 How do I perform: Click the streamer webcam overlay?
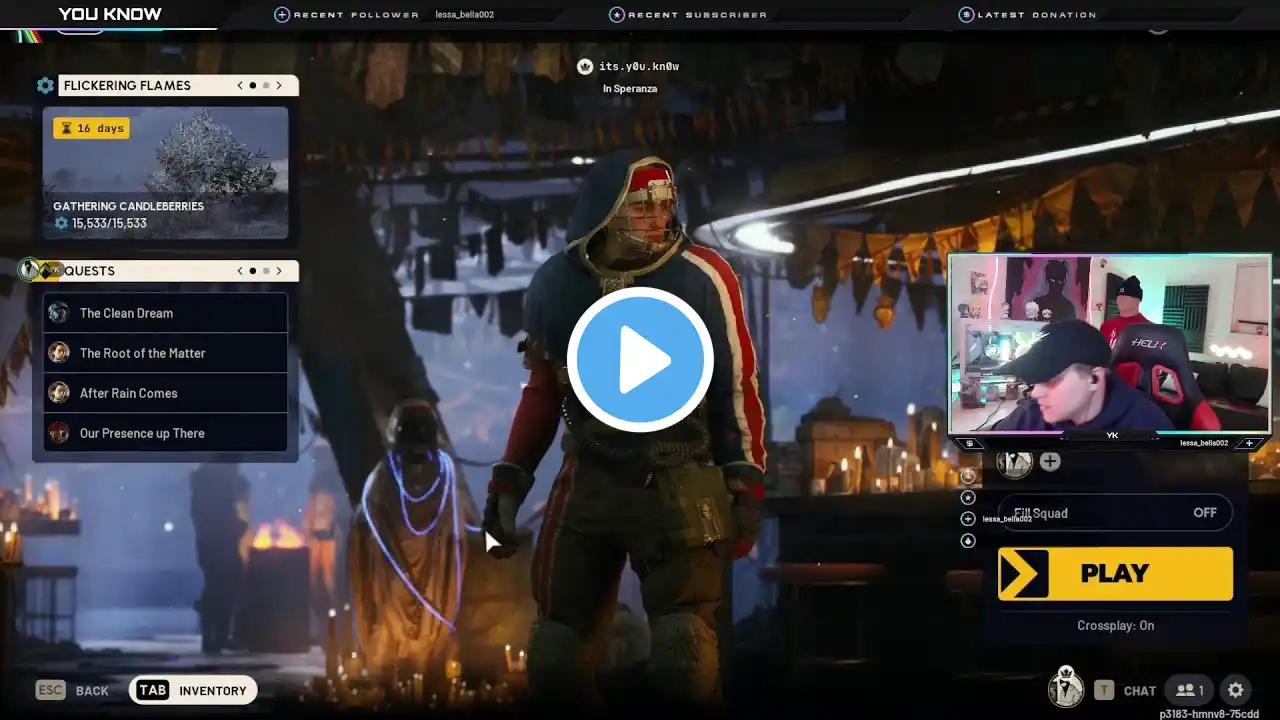click(x=1110, y=344)
